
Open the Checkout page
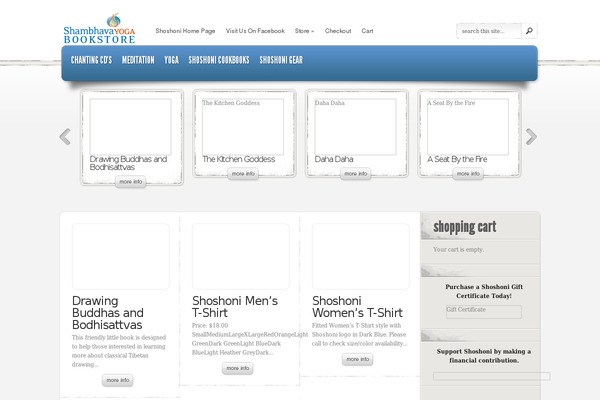338,31
